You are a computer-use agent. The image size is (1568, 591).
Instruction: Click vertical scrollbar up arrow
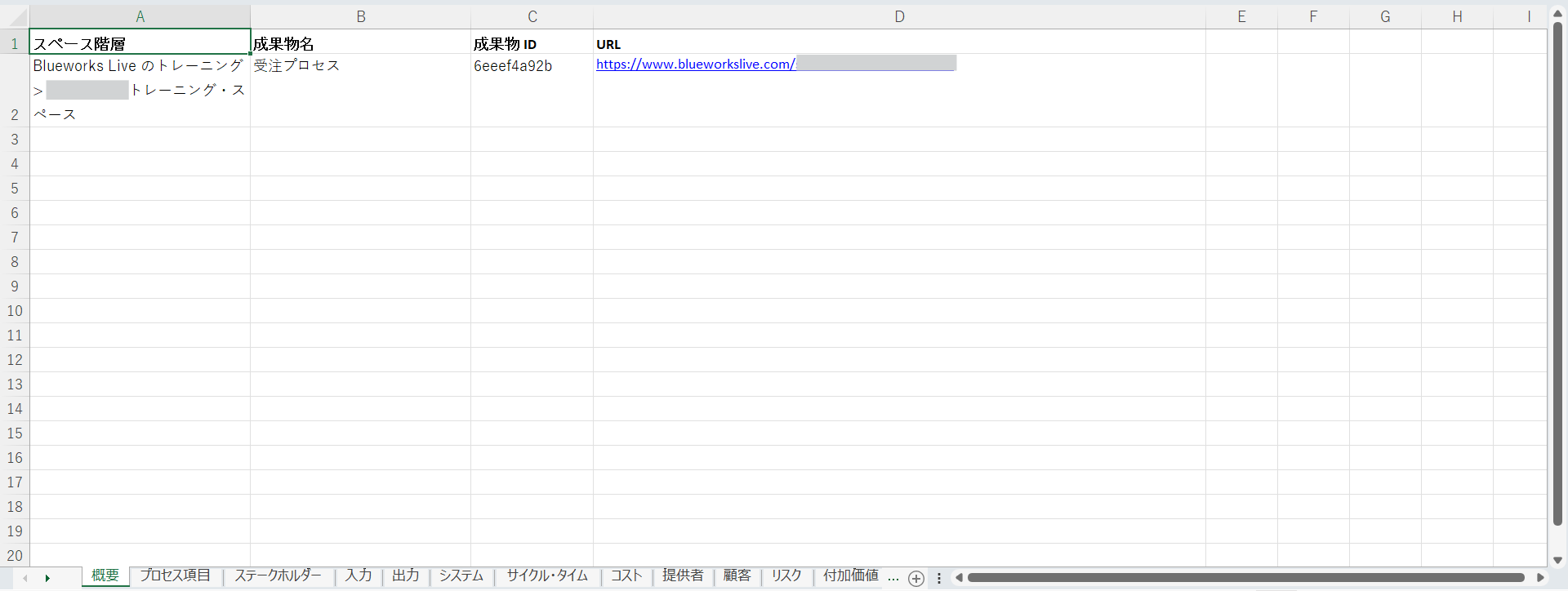1557,14
